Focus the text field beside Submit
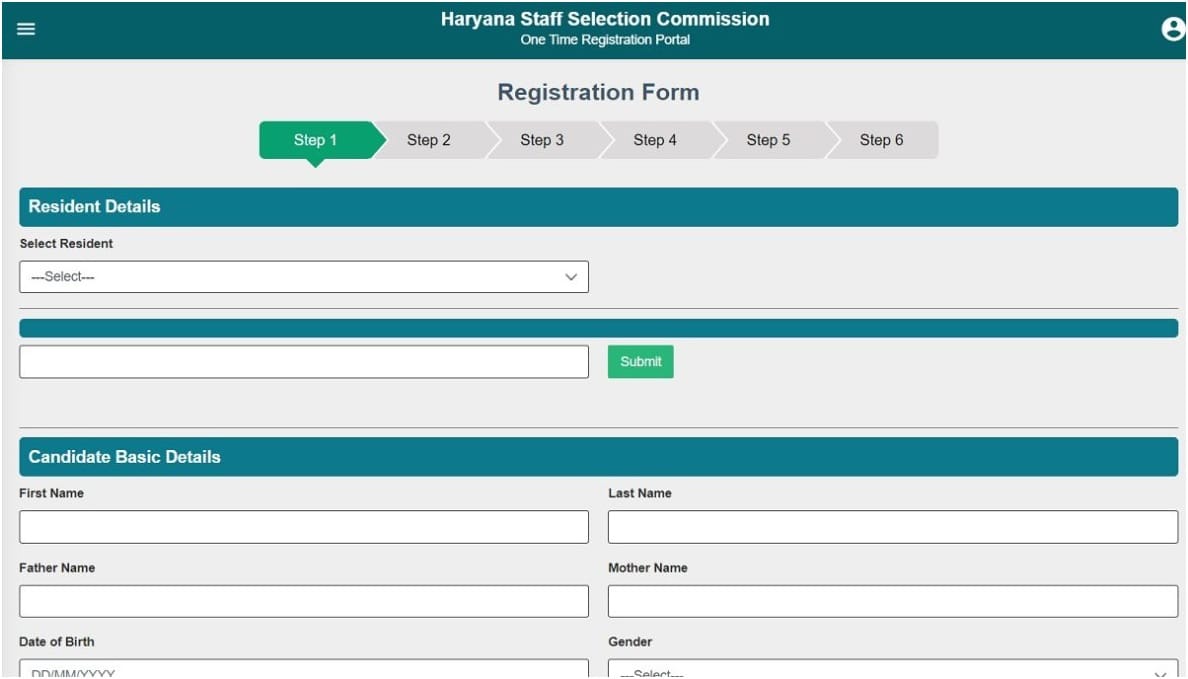Image resolution: width=1188 pixels, height=679 pixels. click(x=304, y=362)
